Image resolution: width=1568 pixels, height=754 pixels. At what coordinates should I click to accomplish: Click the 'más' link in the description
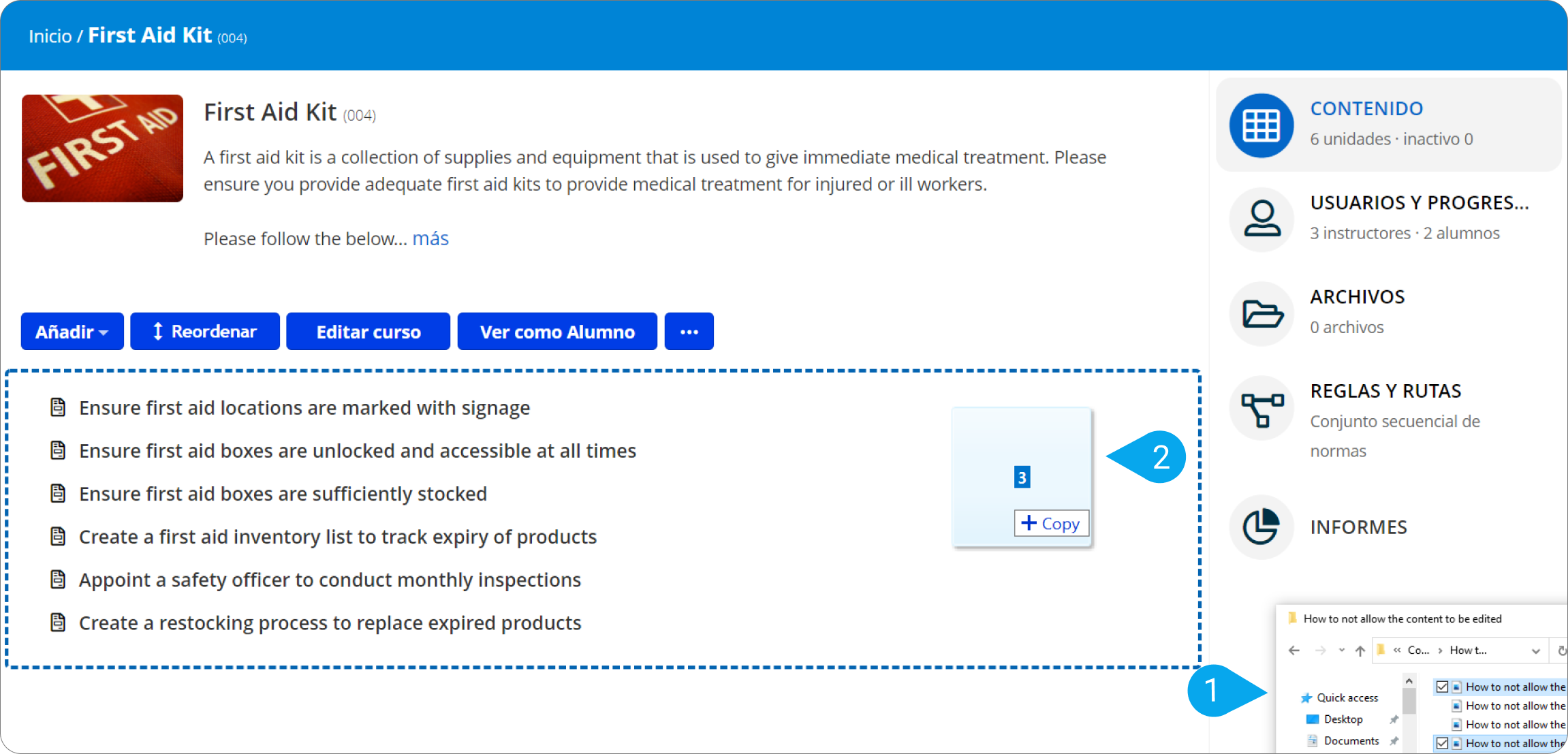click(430, 238)
